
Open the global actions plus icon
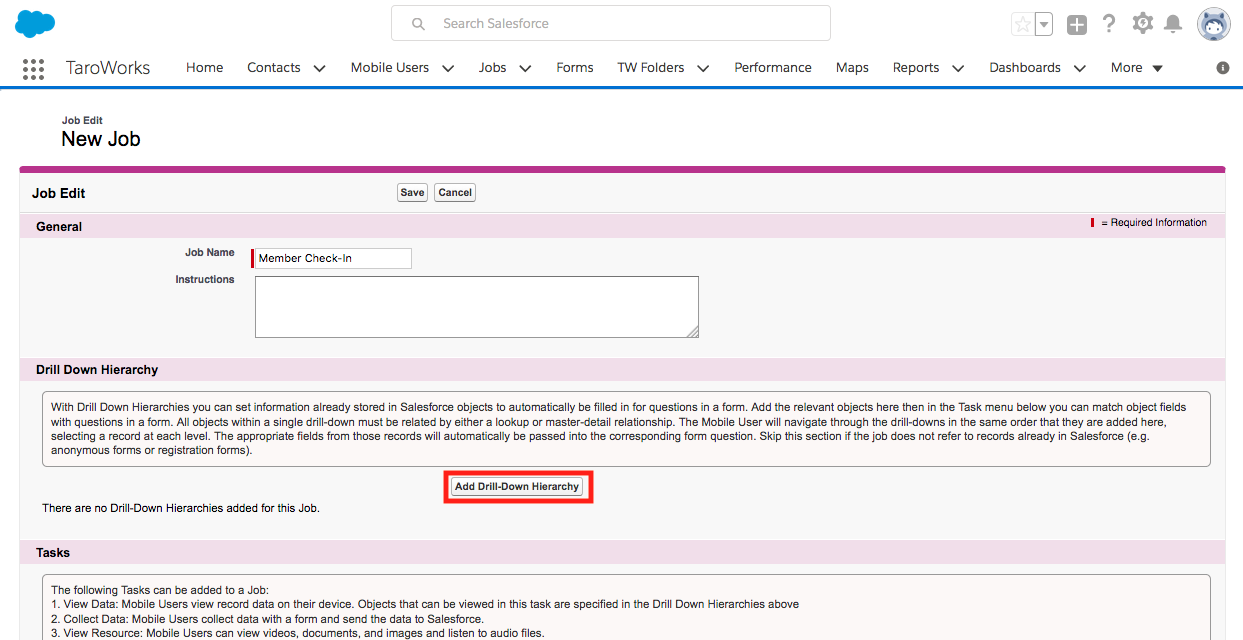[1076, 25]
